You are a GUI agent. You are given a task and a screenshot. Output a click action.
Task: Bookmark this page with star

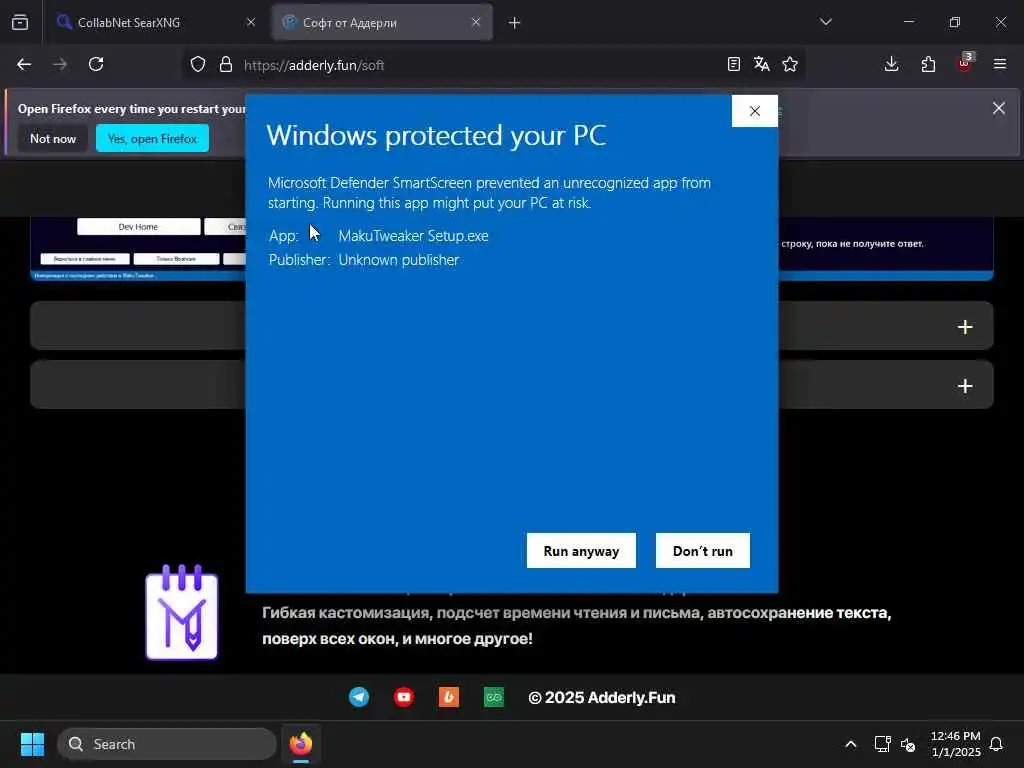(x=790, y=64)
